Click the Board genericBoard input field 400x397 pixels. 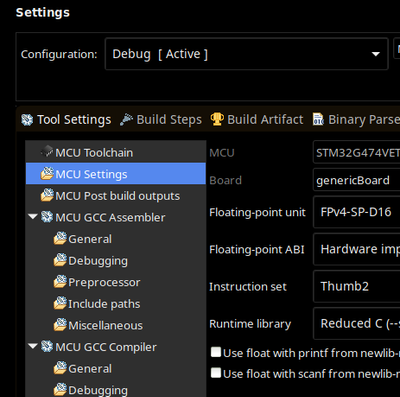tap(356, 180)
